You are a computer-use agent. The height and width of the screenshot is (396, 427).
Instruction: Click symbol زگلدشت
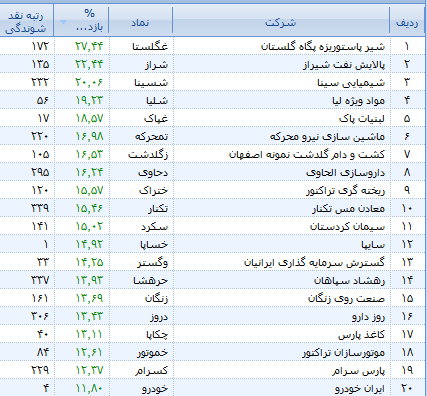click(148, 154)
